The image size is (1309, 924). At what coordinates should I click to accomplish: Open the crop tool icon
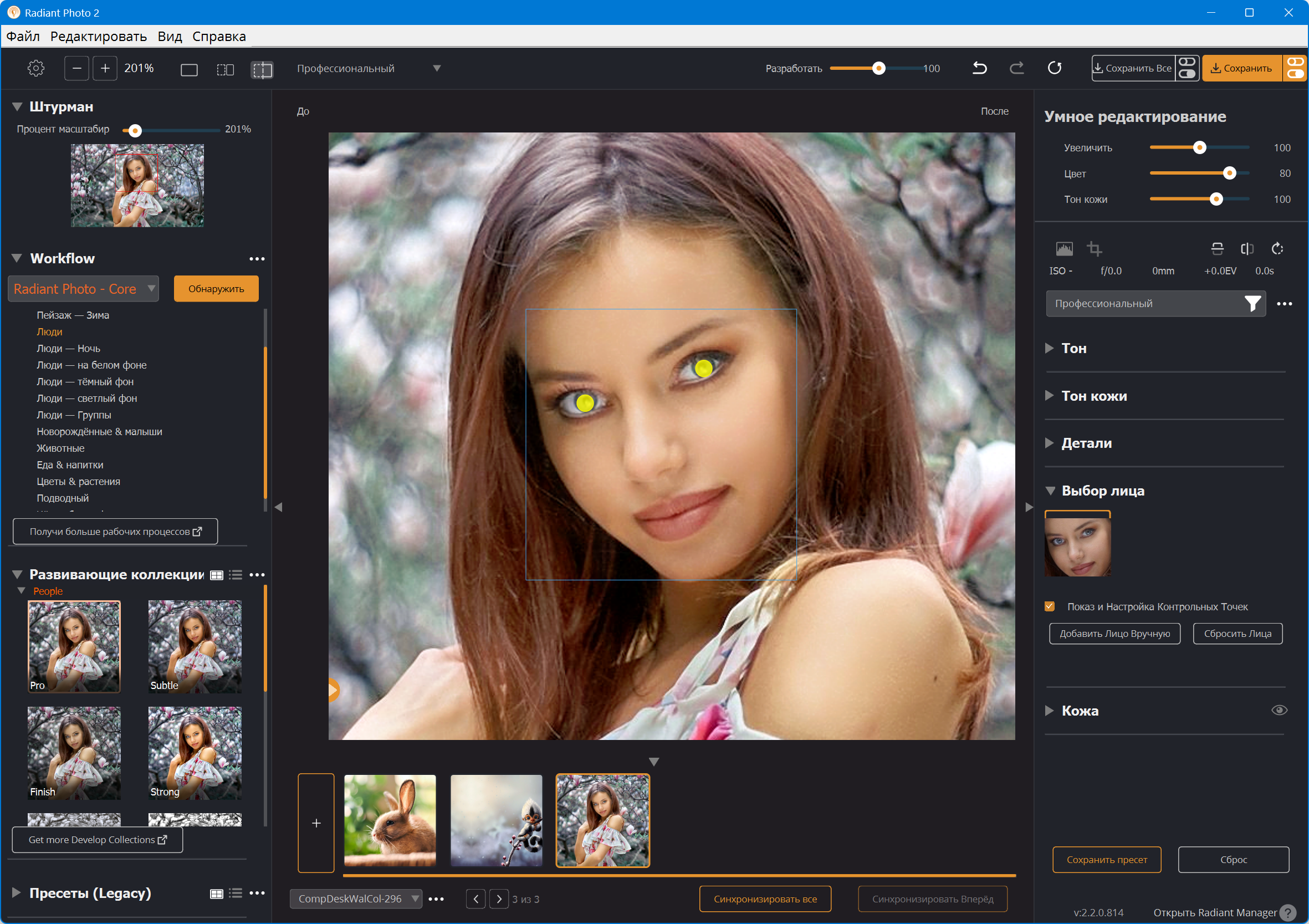coord(1093,249)
